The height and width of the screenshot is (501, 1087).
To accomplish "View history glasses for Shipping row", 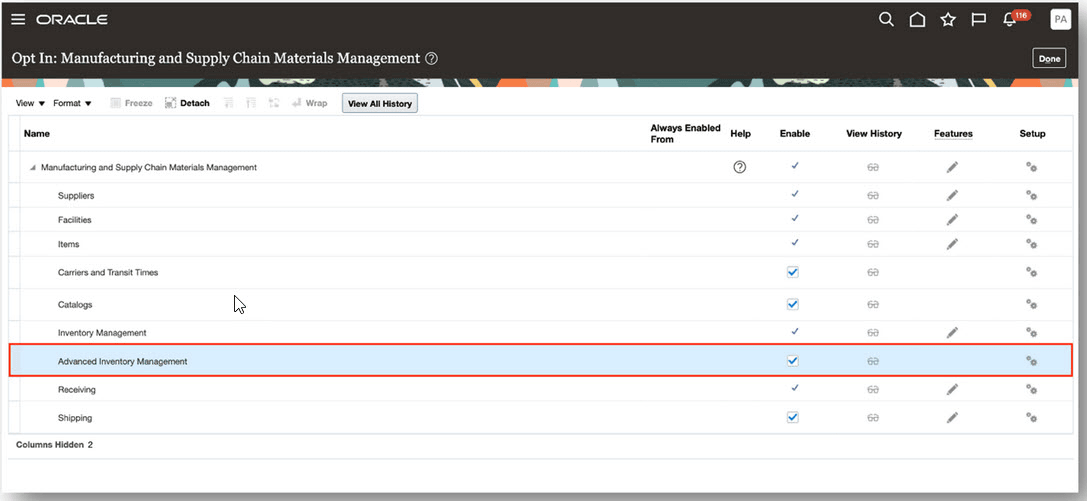I will click(x=873, y=419).
